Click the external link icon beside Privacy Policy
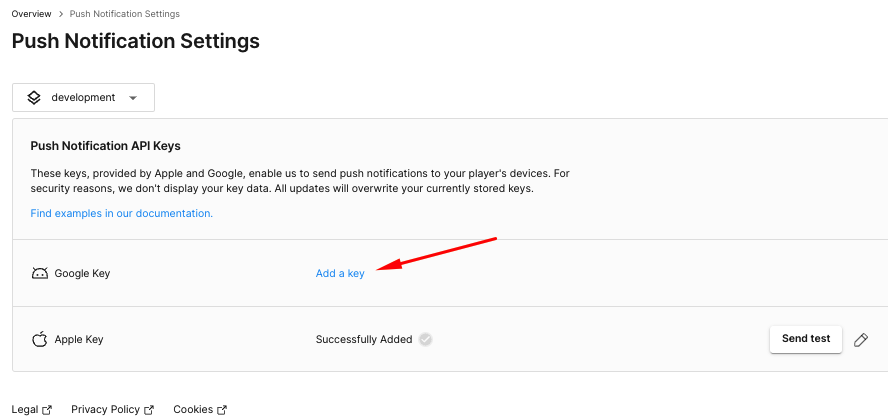Image resolution: width=888 pixels, height=420 pixels. point(149,410)
